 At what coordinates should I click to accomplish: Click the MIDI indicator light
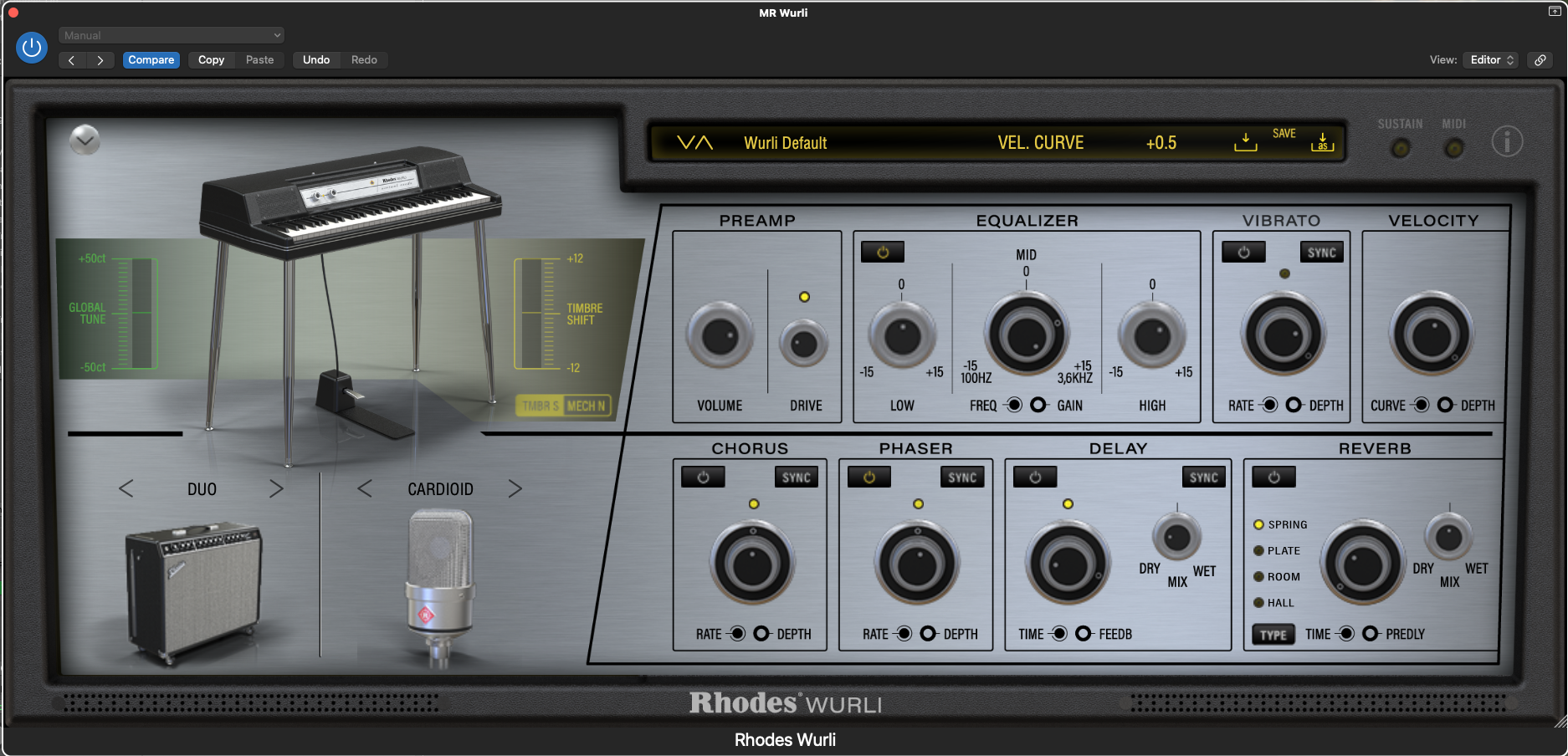1454,149
